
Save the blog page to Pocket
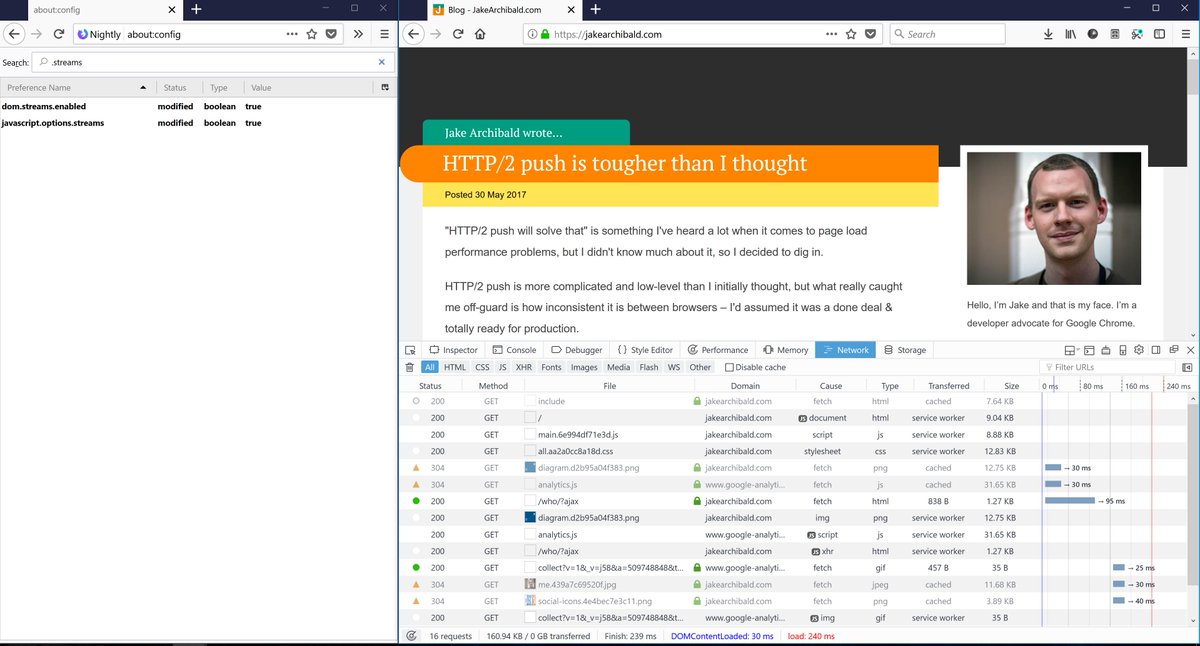(x=871, y=33)
